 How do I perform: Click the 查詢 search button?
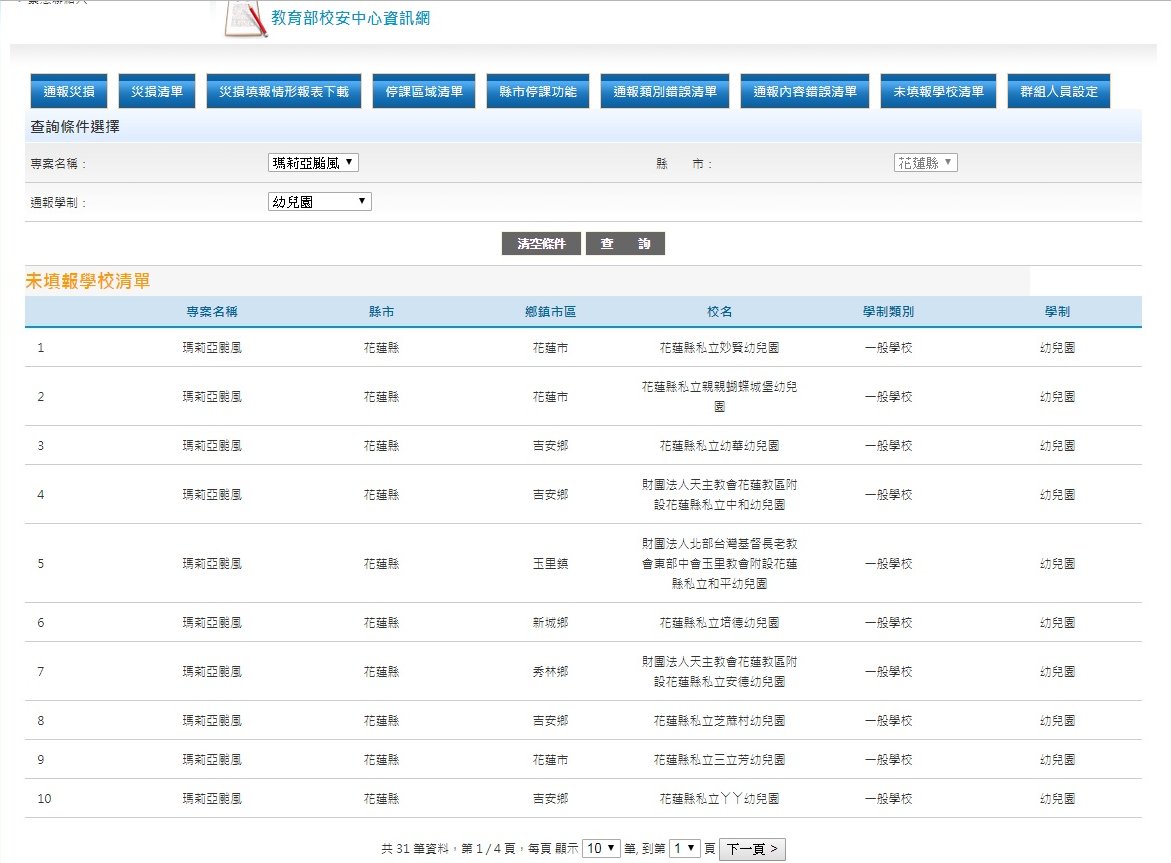point(625,244)
